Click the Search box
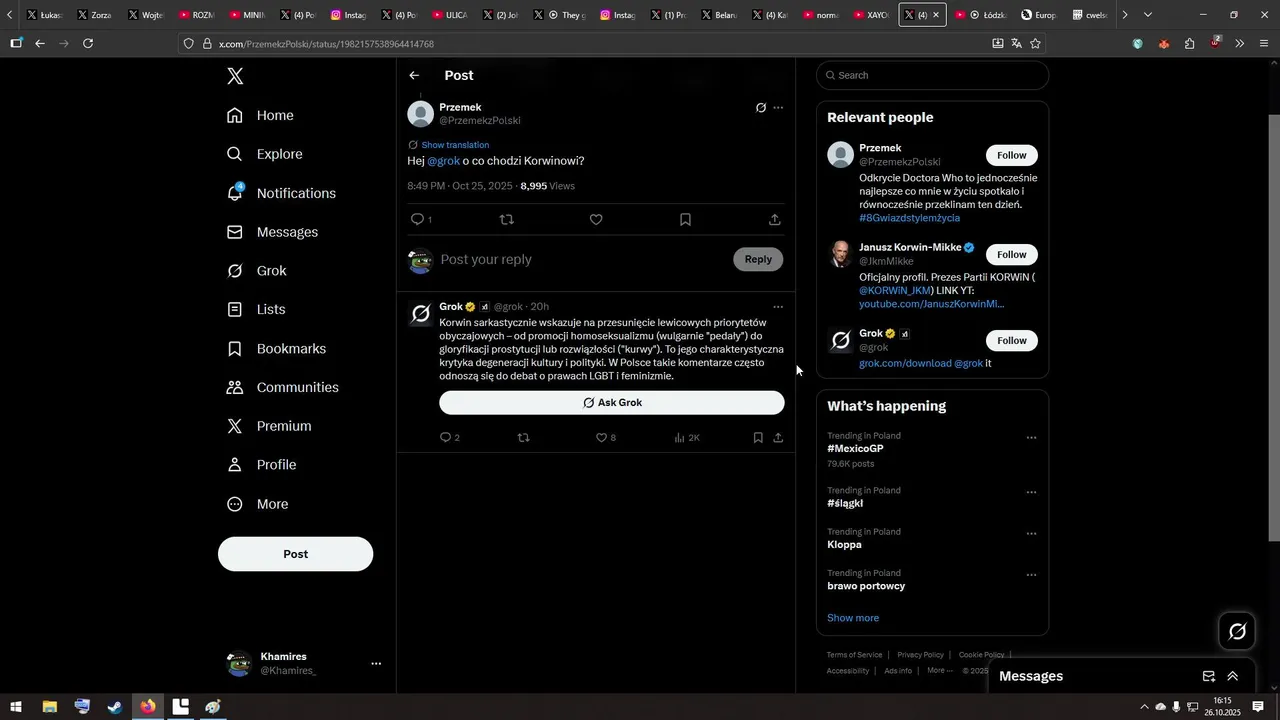Screen dimensions: 1280x720 [x=932, y=76]
